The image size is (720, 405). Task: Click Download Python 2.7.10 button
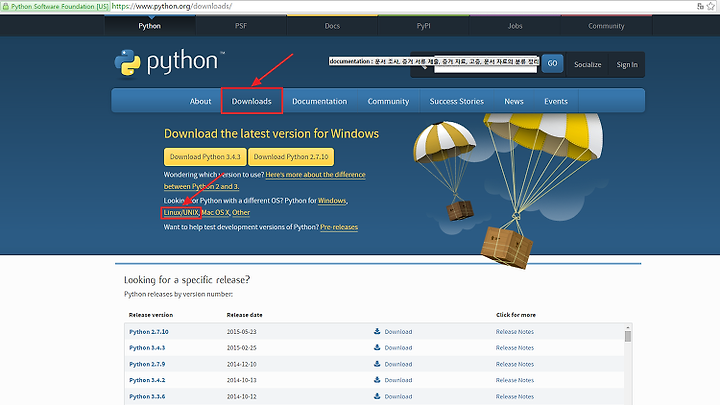[291, 157]
